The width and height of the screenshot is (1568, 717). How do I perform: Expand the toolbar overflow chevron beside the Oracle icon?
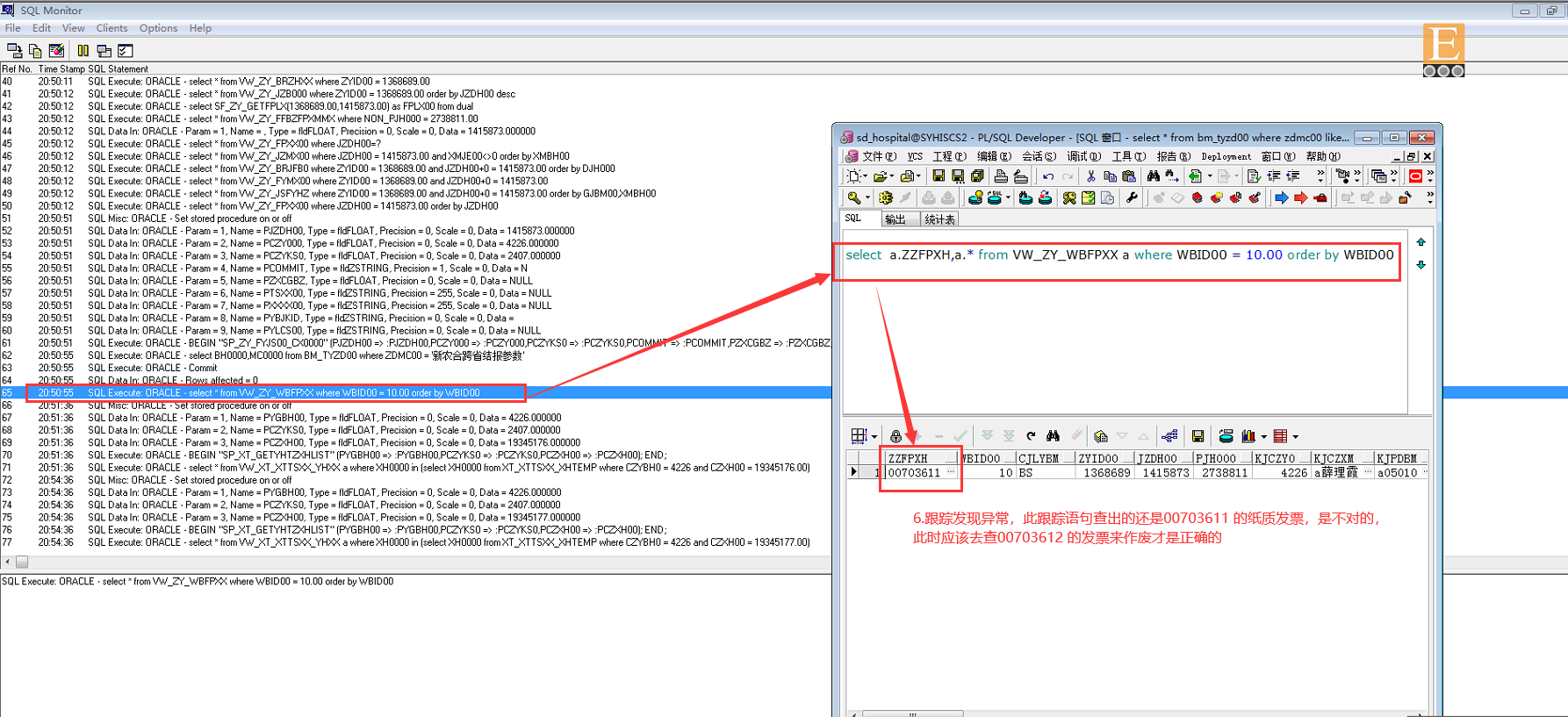(x=1430, y=176)
